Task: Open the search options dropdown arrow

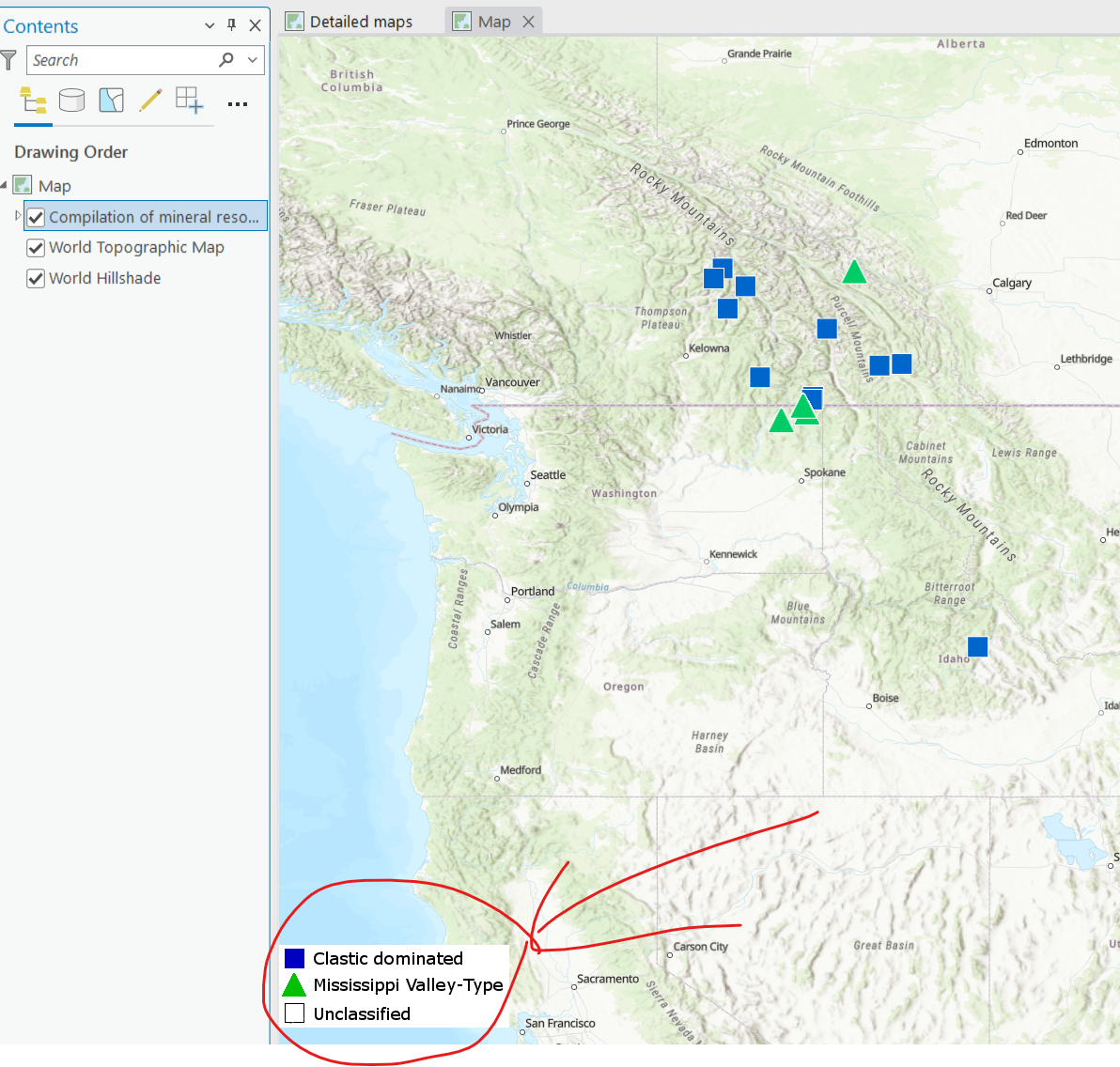Action: (x=252, y=60)
